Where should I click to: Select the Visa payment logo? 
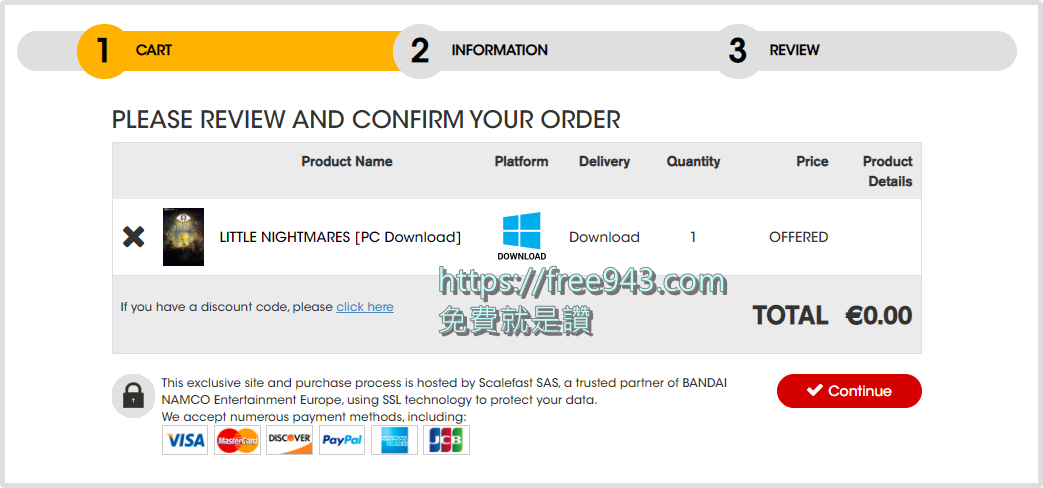[x=185, y=440]
